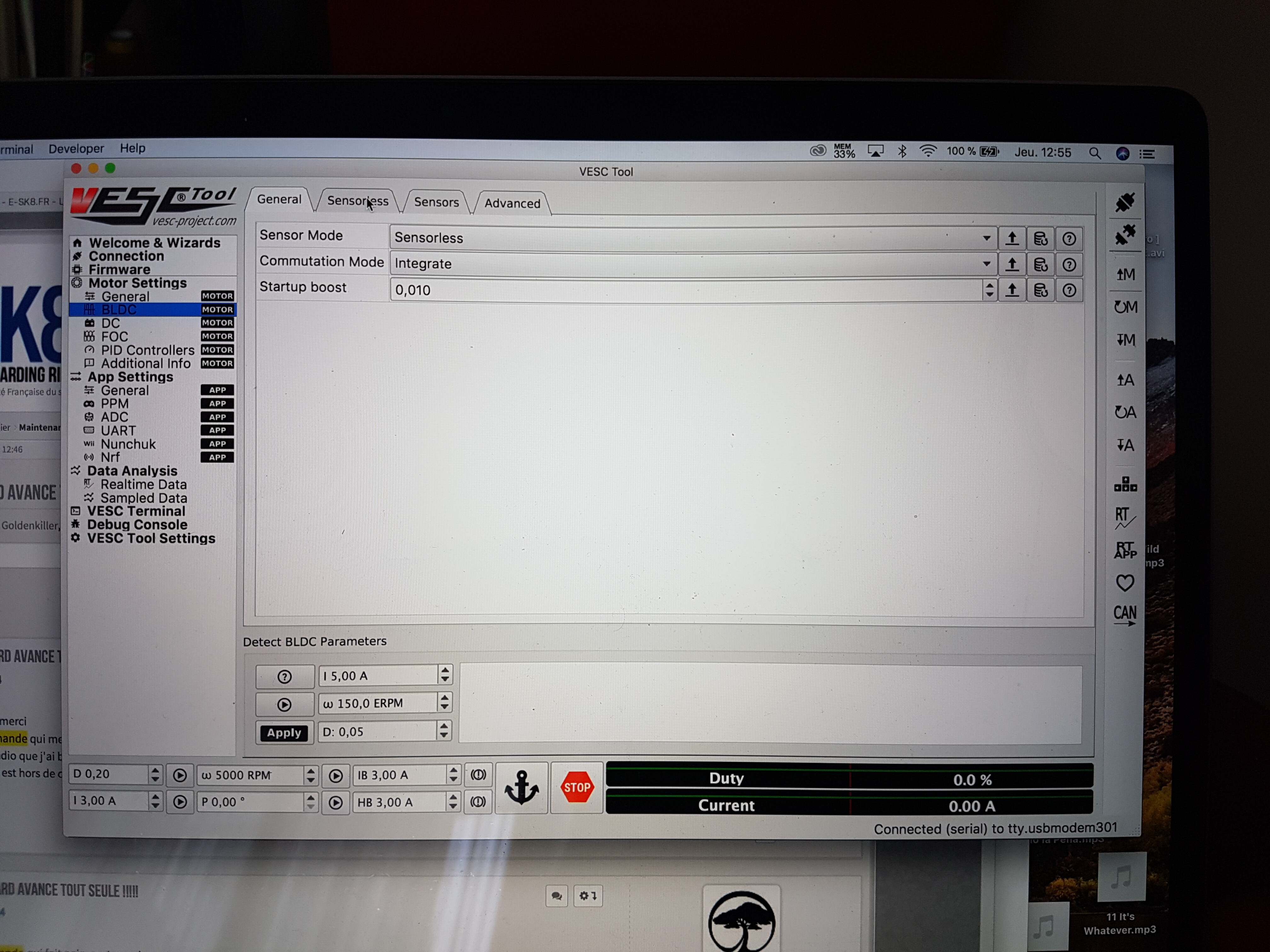
Task: Adjust ω 5000 RPM stepper
Action: [x=311, y=776]
